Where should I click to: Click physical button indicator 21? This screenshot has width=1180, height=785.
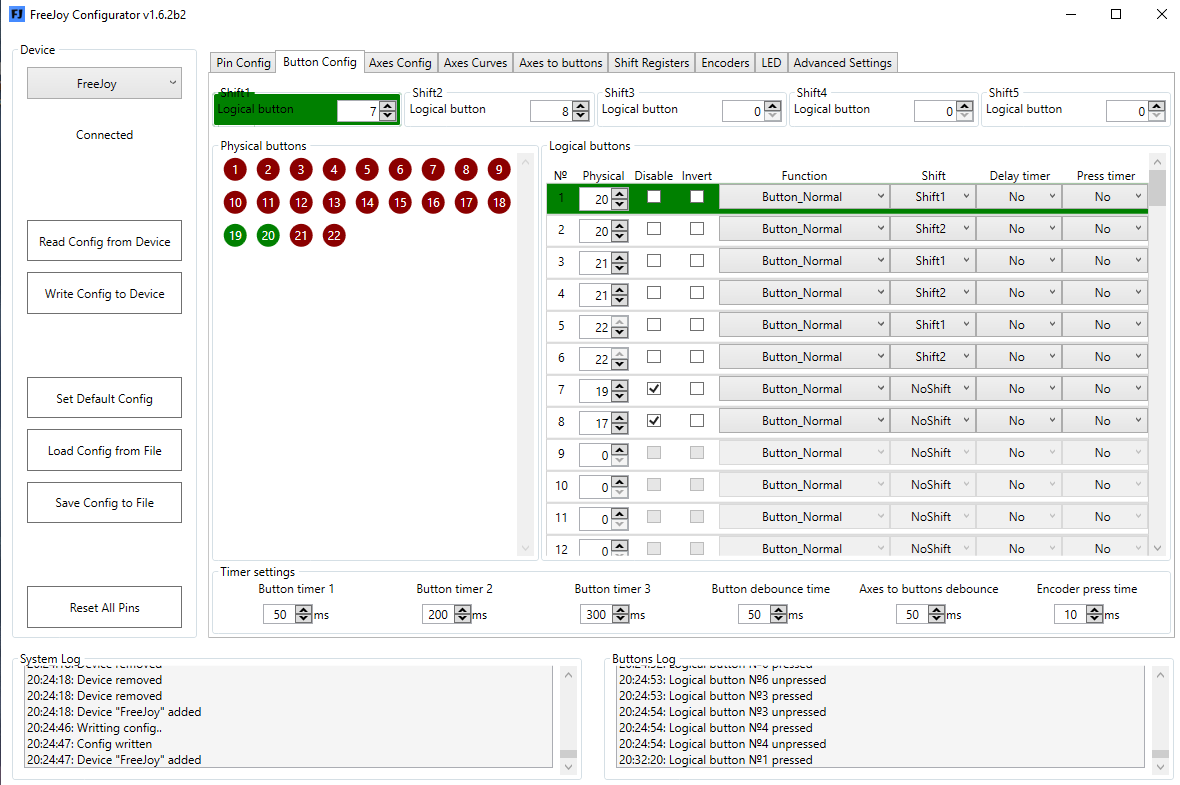pos(301,236)
